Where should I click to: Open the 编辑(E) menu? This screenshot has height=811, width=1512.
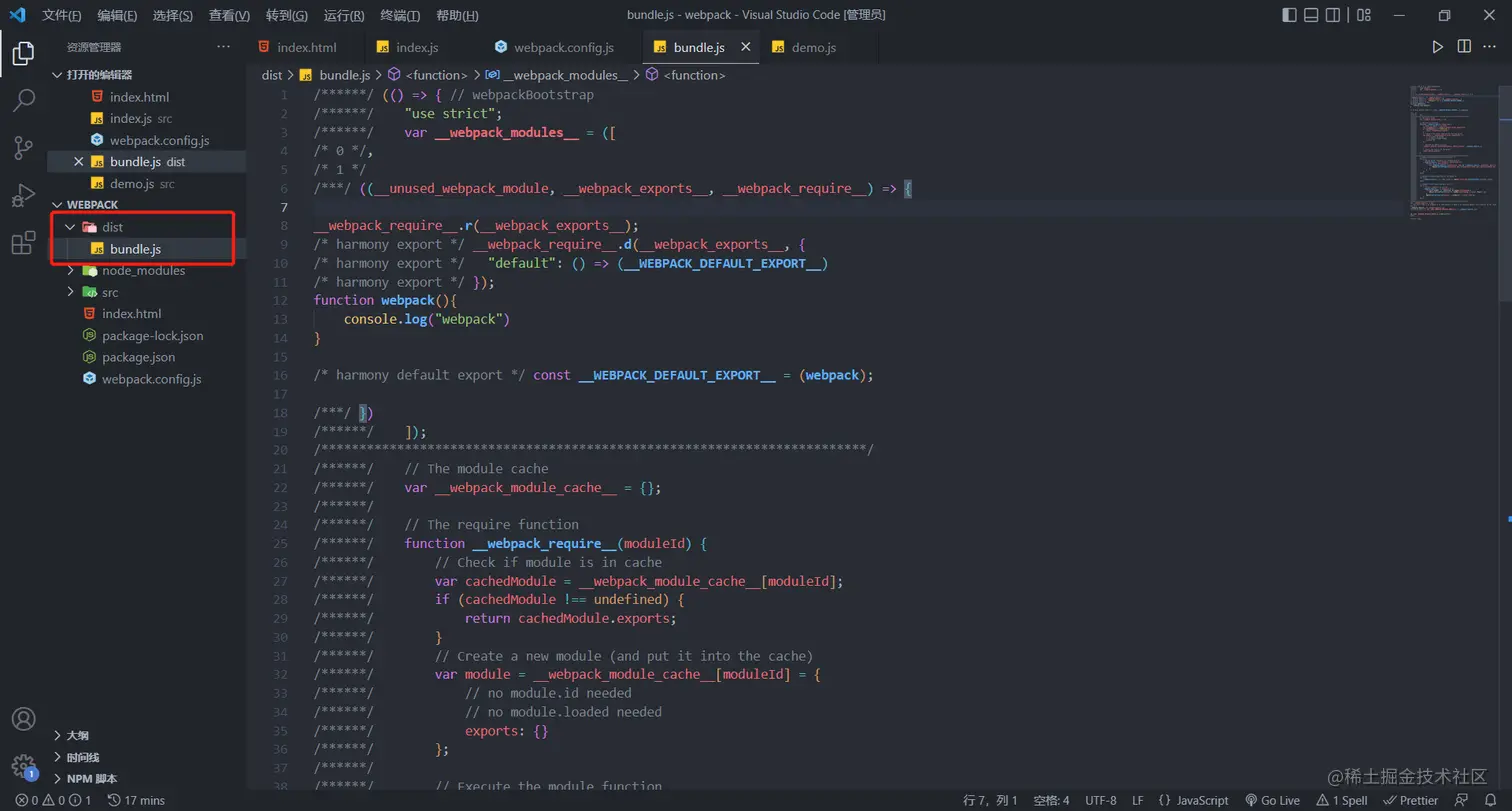click(x=118, y=16)
